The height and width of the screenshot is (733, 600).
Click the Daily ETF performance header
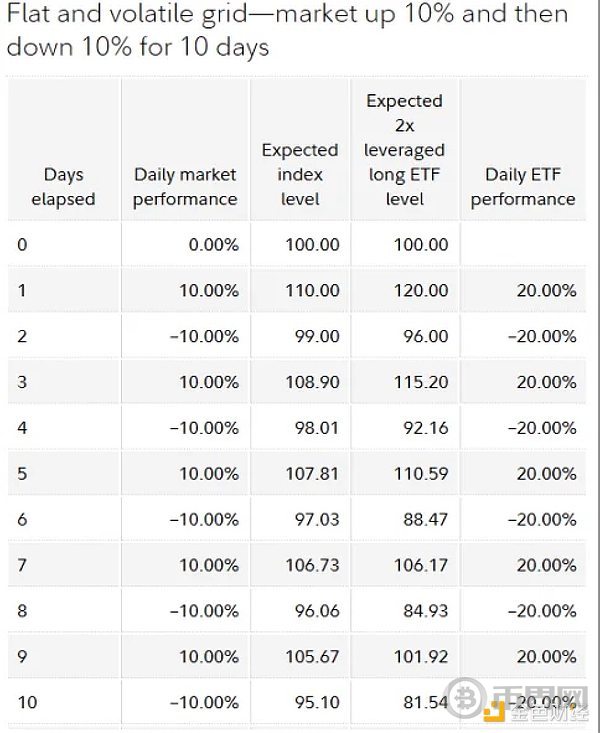(x=523, y=187)
